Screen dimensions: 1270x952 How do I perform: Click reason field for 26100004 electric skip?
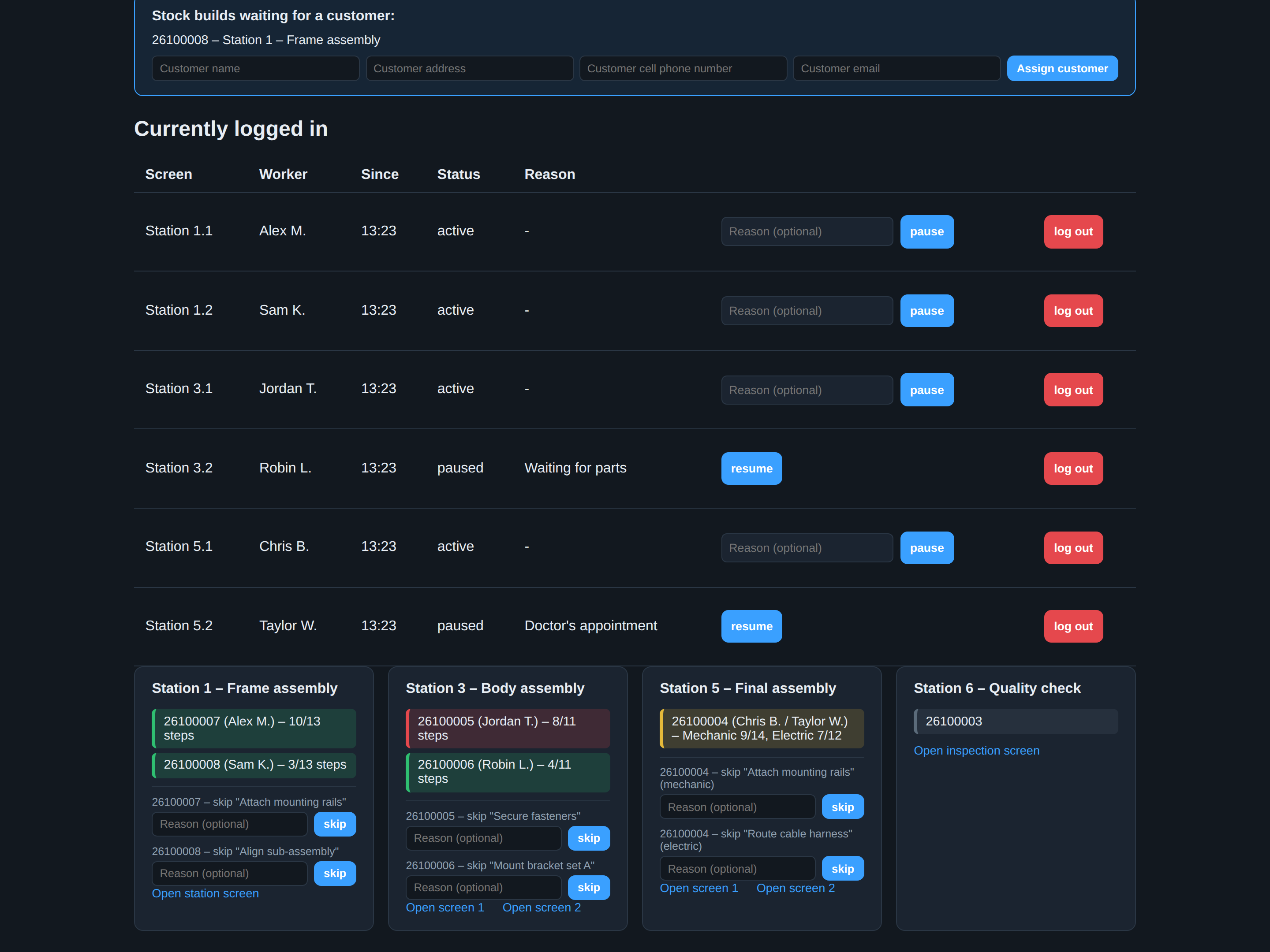click(x=737, y=869)
